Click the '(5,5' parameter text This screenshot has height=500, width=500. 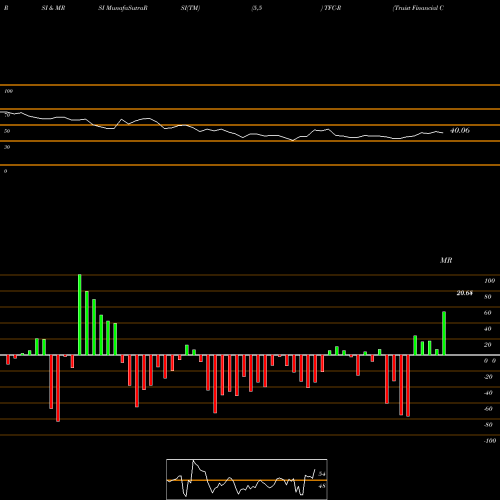(257, 8)
